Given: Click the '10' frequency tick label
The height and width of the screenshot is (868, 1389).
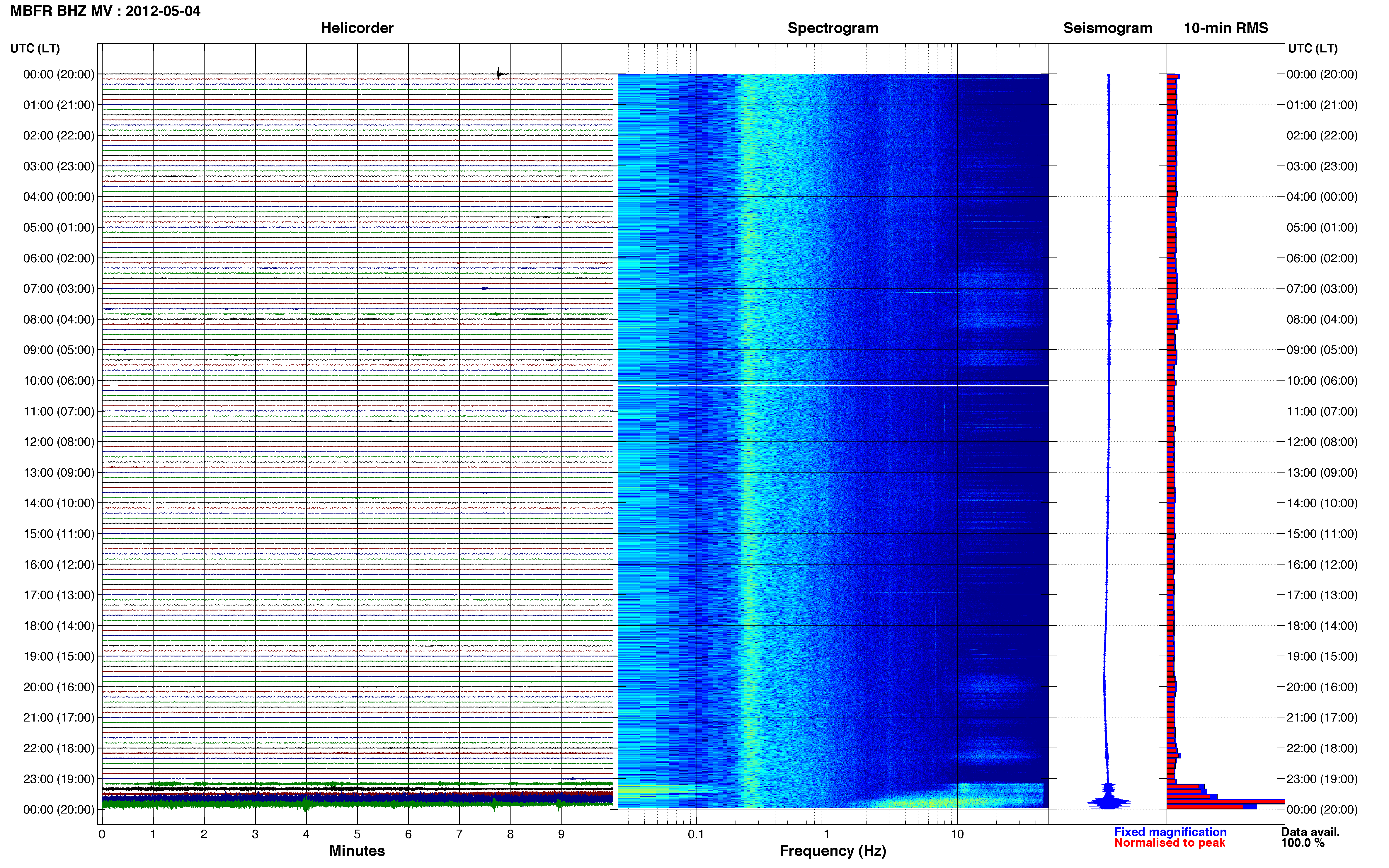Looking at the screenshot, I should point(957,834).
